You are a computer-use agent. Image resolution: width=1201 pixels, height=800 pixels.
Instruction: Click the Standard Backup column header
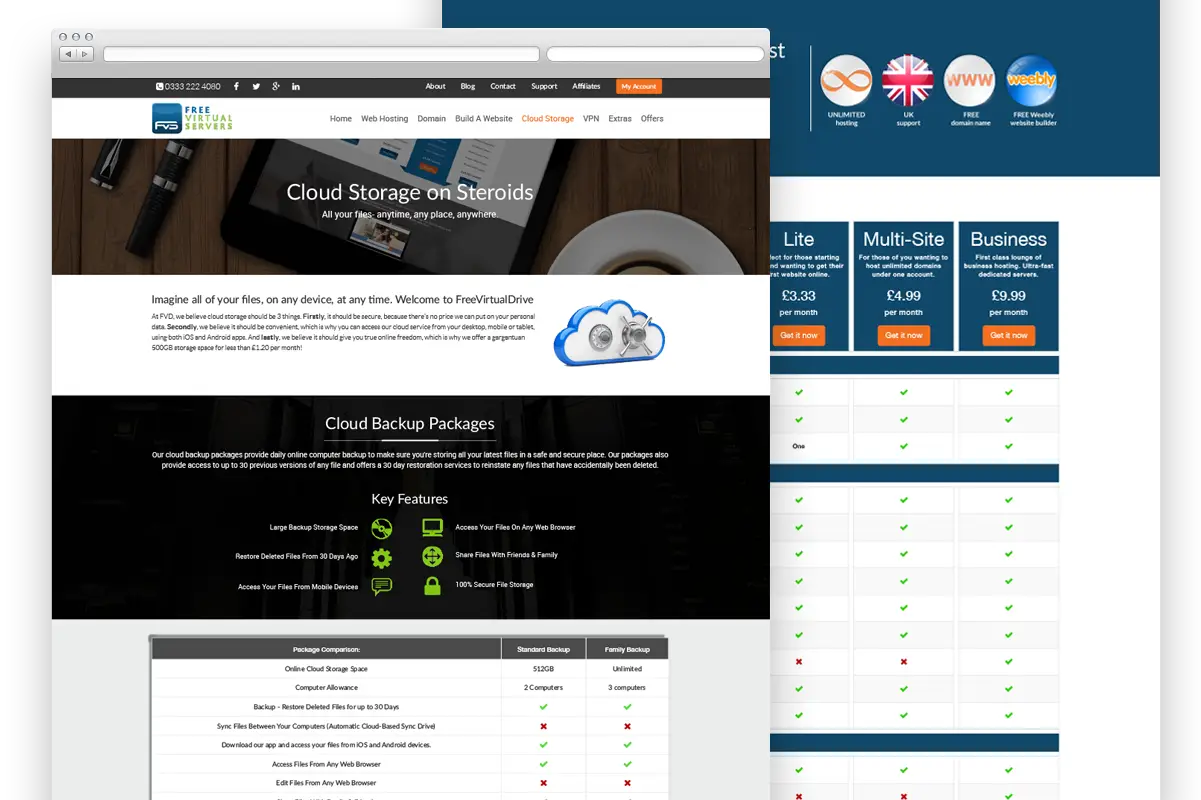coord(543,649)
